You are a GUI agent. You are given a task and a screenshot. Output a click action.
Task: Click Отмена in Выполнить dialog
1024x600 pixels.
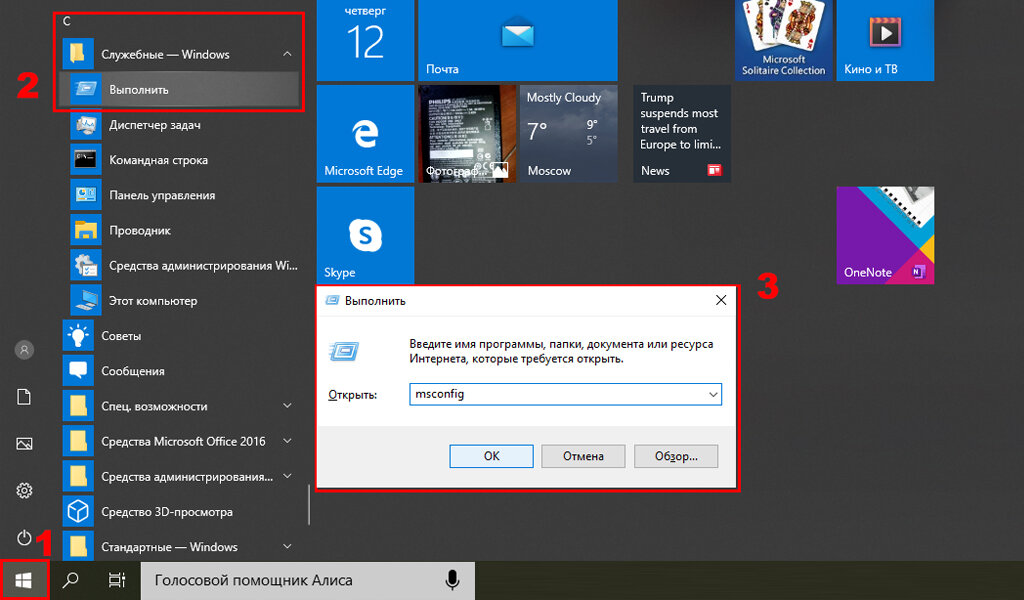pos(583,456)
